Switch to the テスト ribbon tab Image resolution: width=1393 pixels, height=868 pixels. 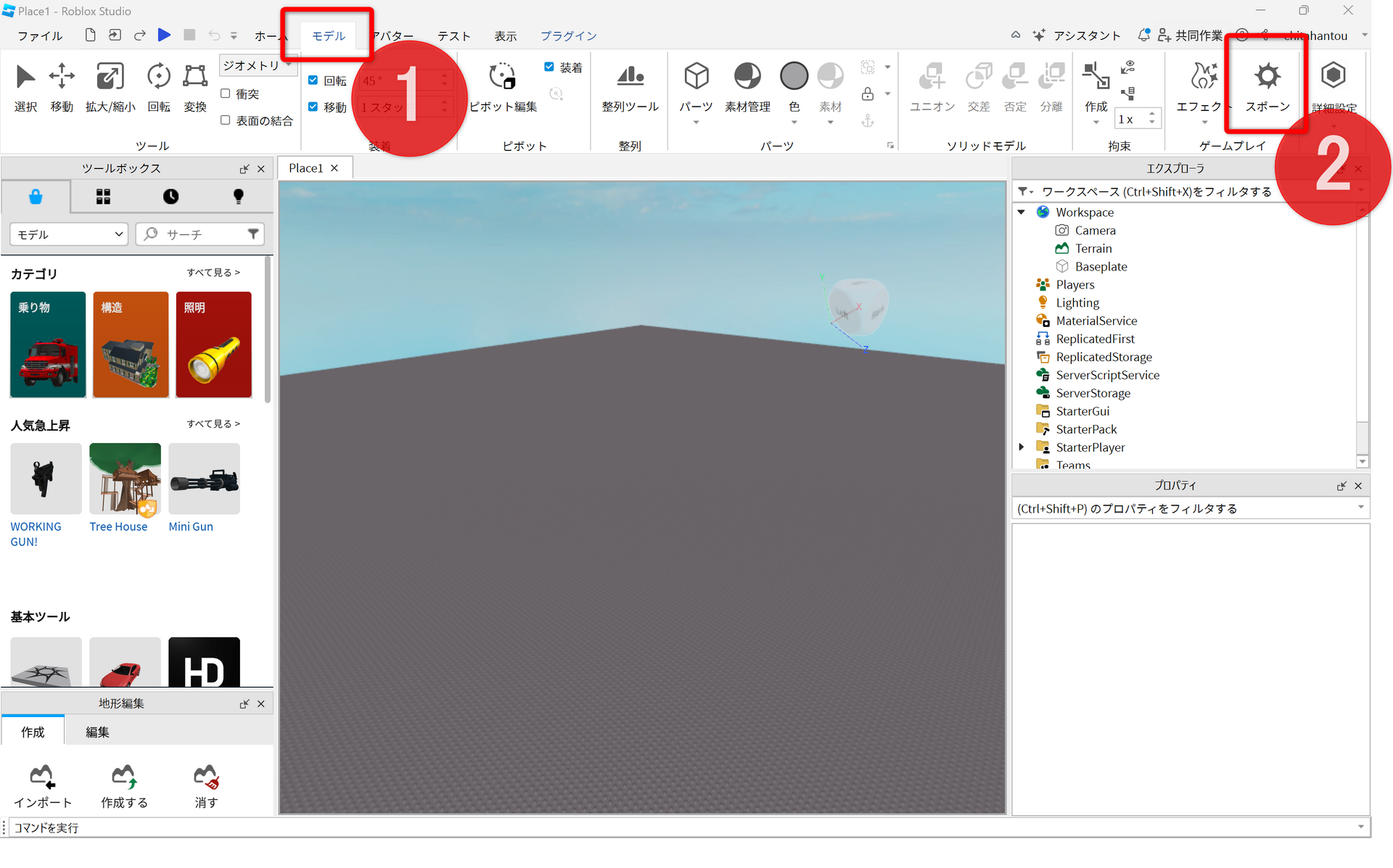(x=453, y=36)
